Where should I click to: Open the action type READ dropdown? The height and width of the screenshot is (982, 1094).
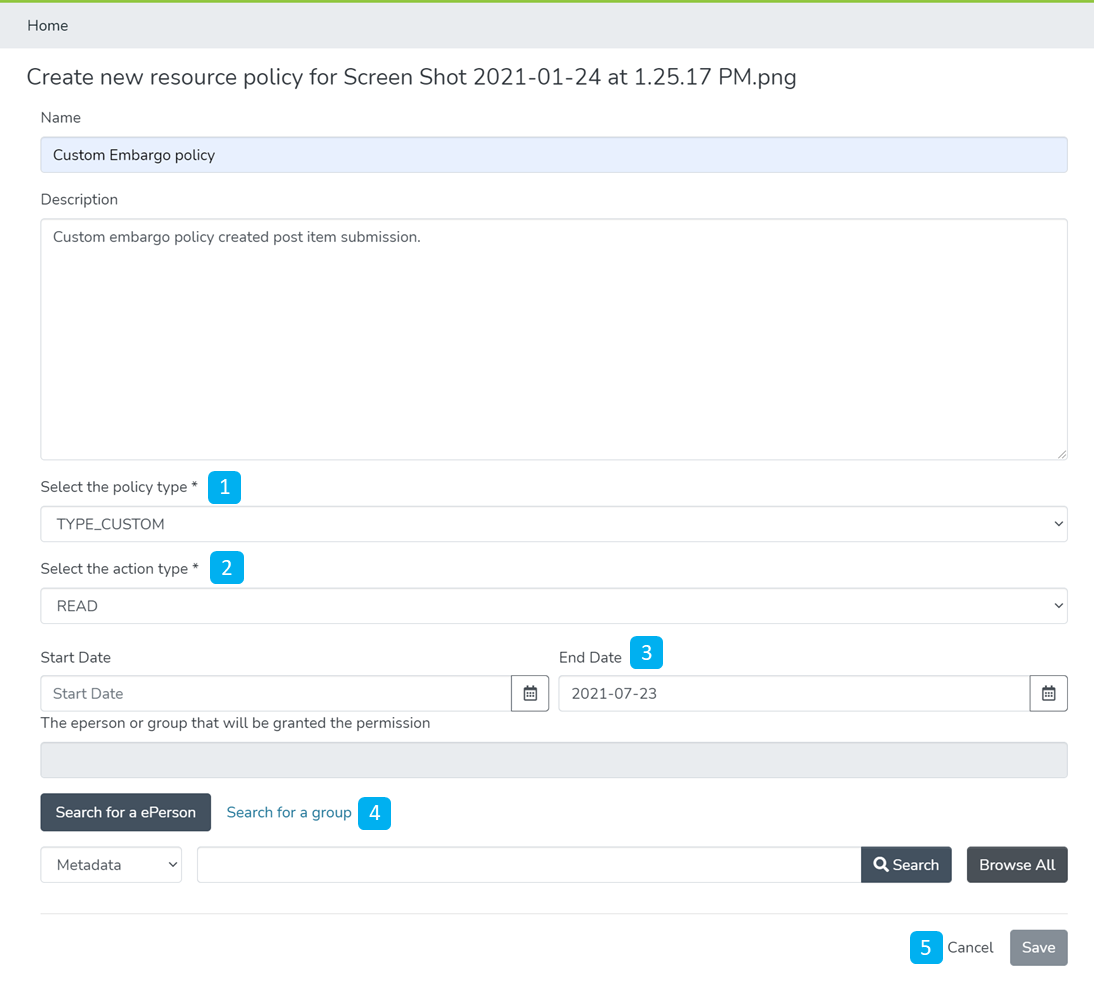pos(553,606)
